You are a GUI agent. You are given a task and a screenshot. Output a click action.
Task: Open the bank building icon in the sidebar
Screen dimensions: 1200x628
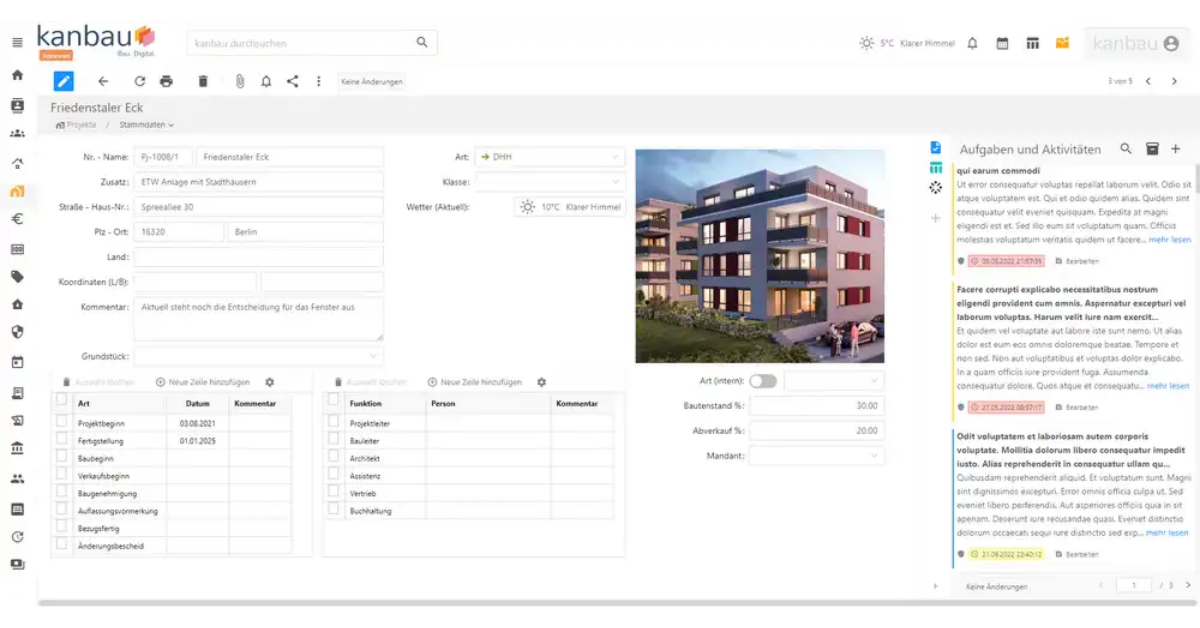point(17,450)
